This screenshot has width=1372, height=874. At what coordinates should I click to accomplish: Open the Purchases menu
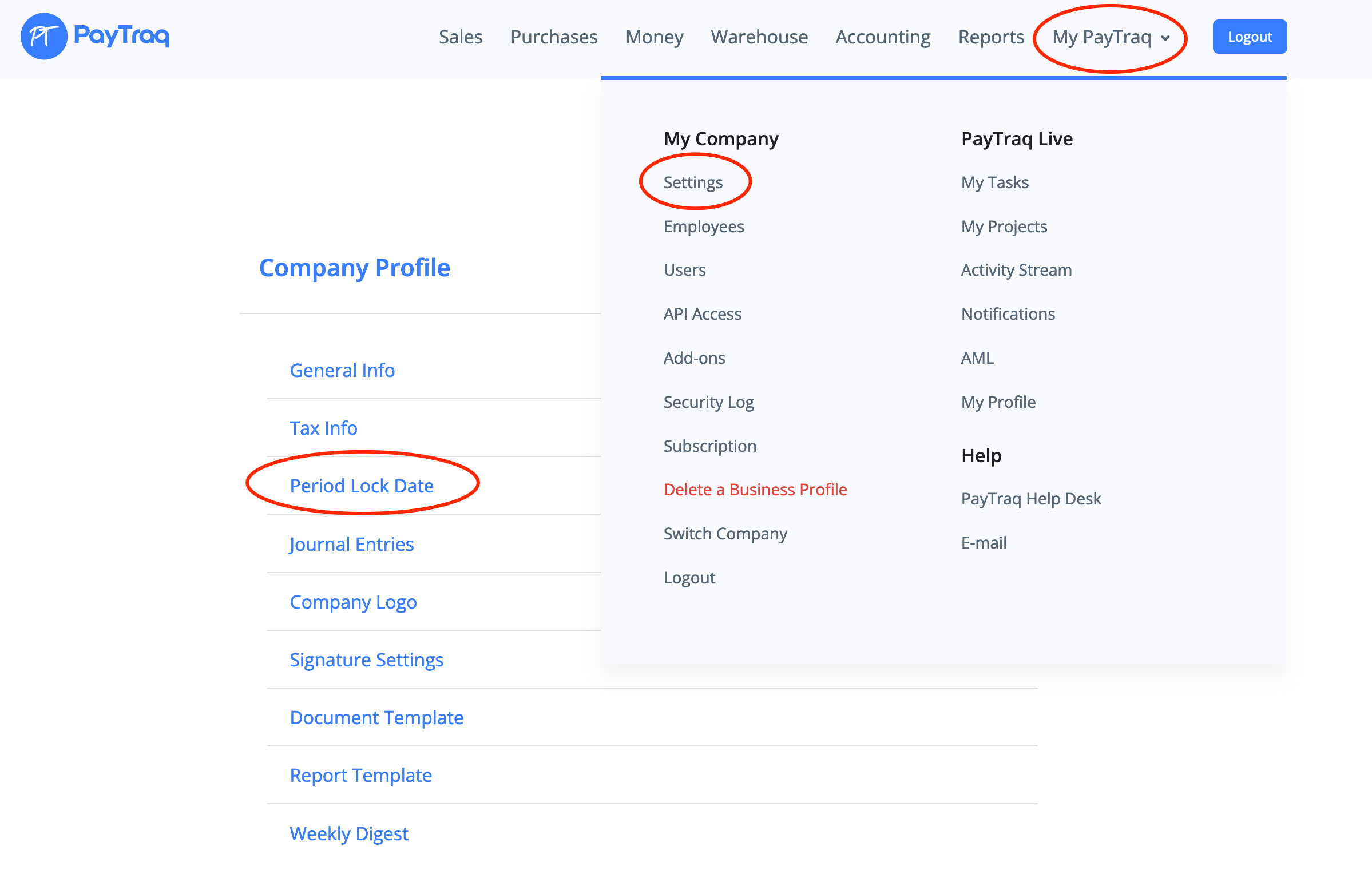pyautogui.click(x=553, y=37)
